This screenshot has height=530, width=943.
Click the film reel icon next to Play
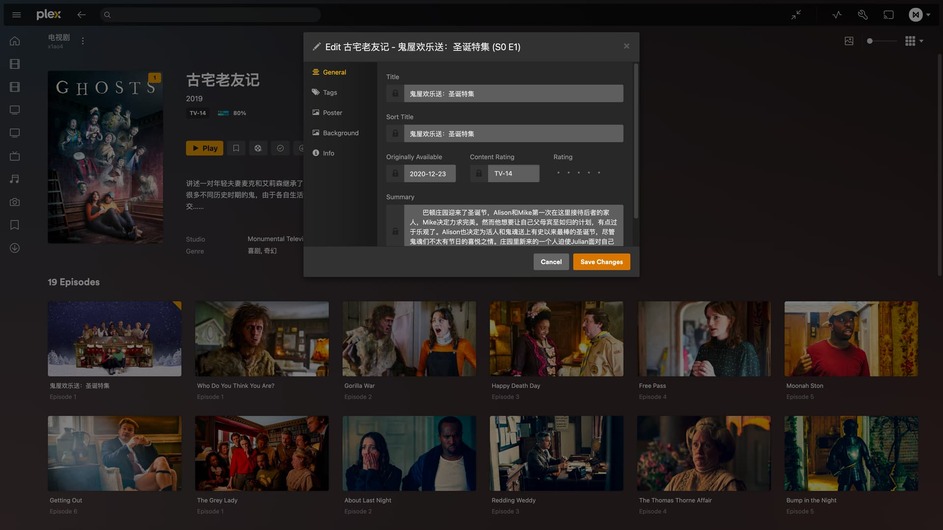pos(258,148)
